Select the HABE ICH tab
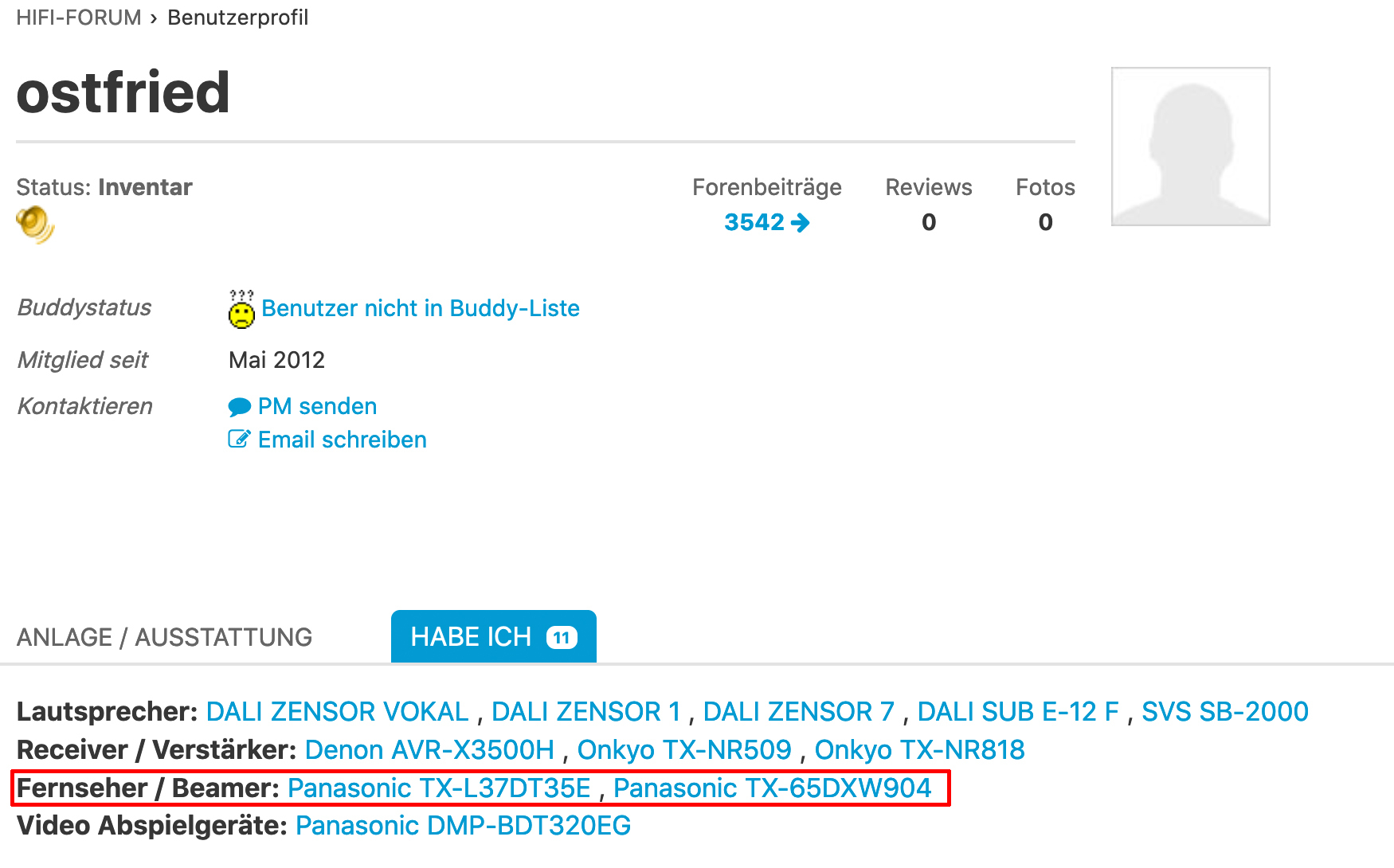1394x868 pixels. click(x=471, y=637)
